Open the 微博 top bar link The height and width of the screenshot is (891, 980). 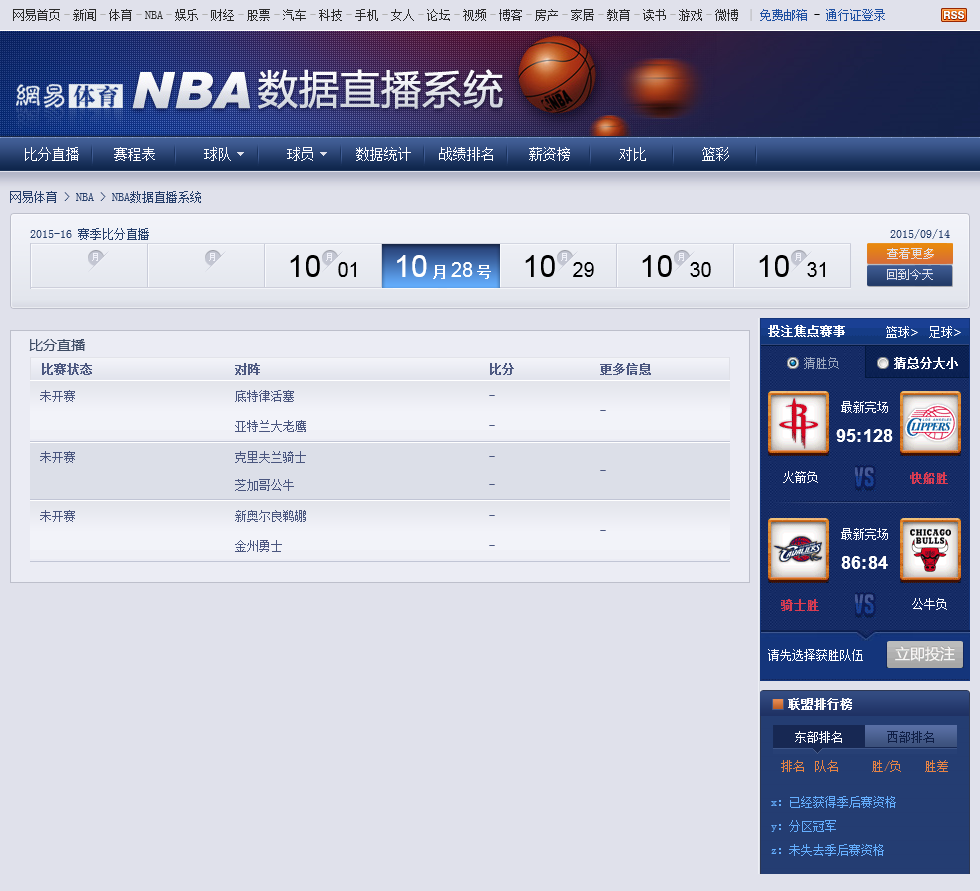[726, 15]
